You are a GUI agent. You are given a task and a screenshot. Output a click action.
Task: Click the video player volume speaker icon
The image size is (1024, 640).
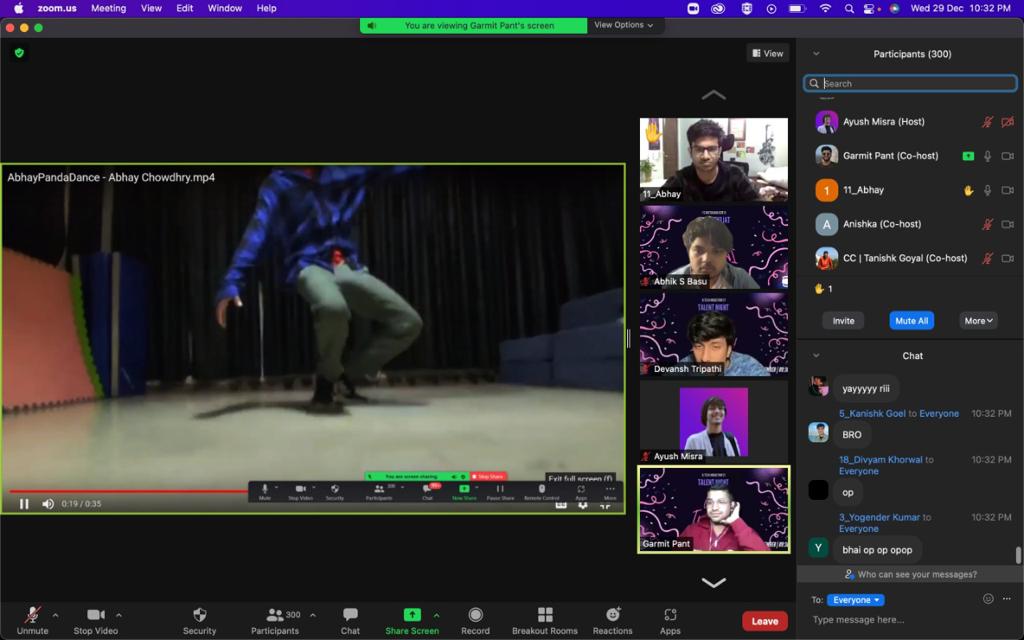coord(48,504)
